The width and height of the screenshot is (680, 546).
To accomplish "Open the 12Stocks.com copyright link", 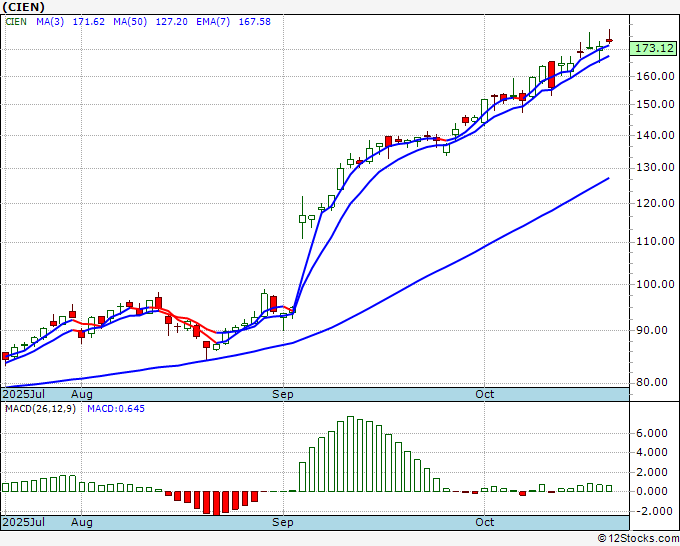I will coord(638,539).
